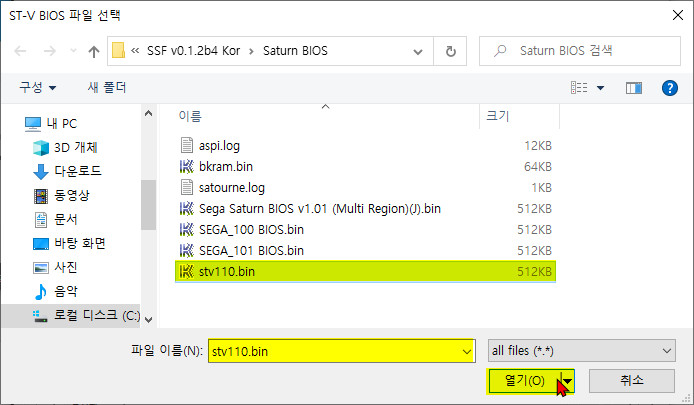694x405 pixels.
Task: Select SSF v0.1.2b4 Kor in breadcrumb
Action: pyautogui.click(x=193, y=51)
